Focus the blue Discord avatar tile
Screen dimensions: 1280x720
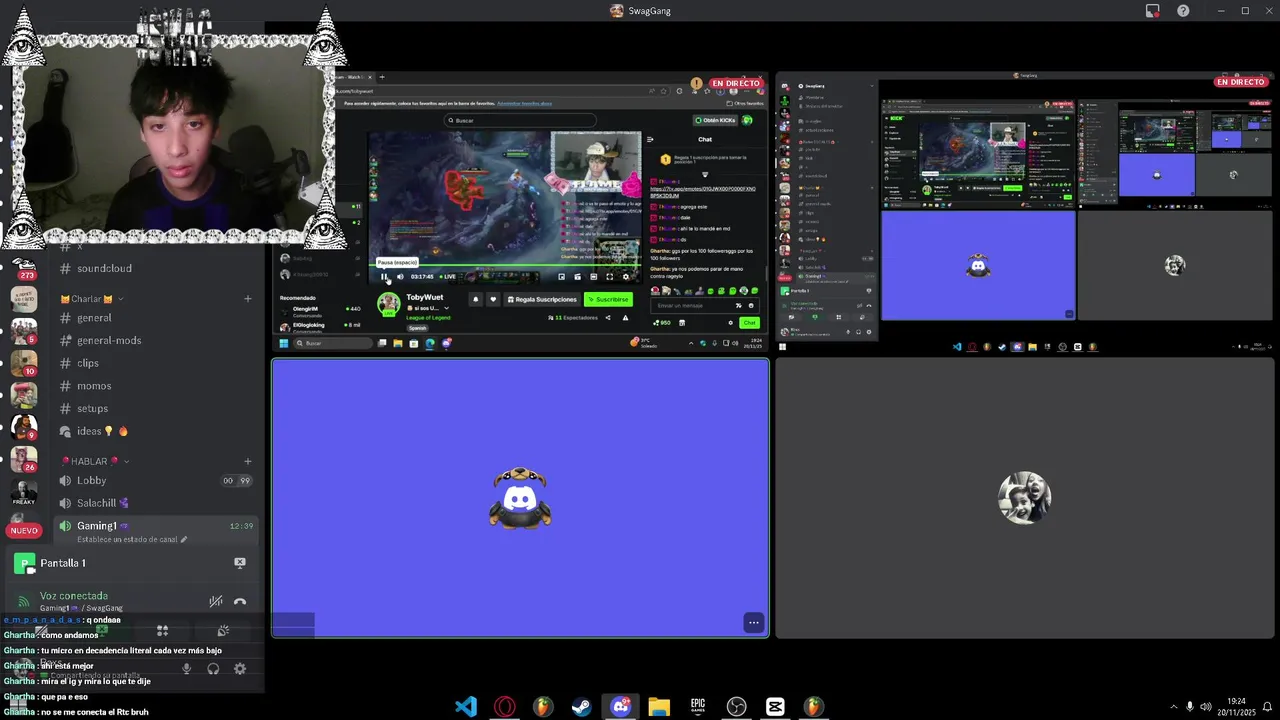pyautogui.click(x=520, y=498)
